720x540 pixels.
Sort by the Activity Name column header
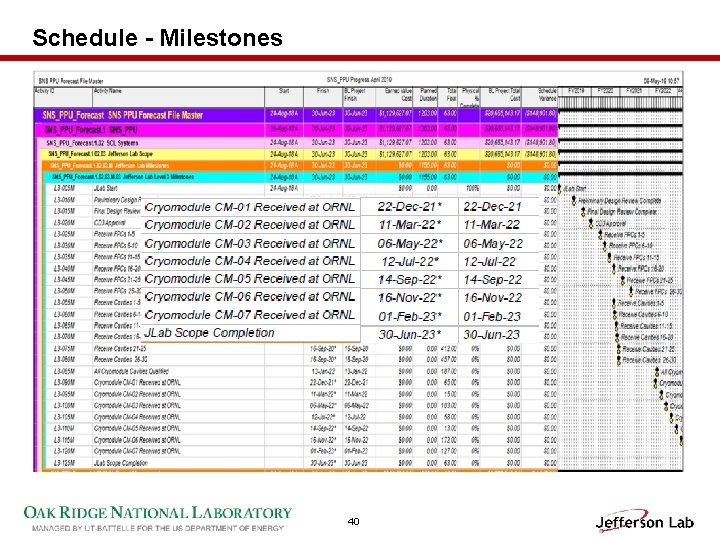pyautogui.click(x=178, y=96)
